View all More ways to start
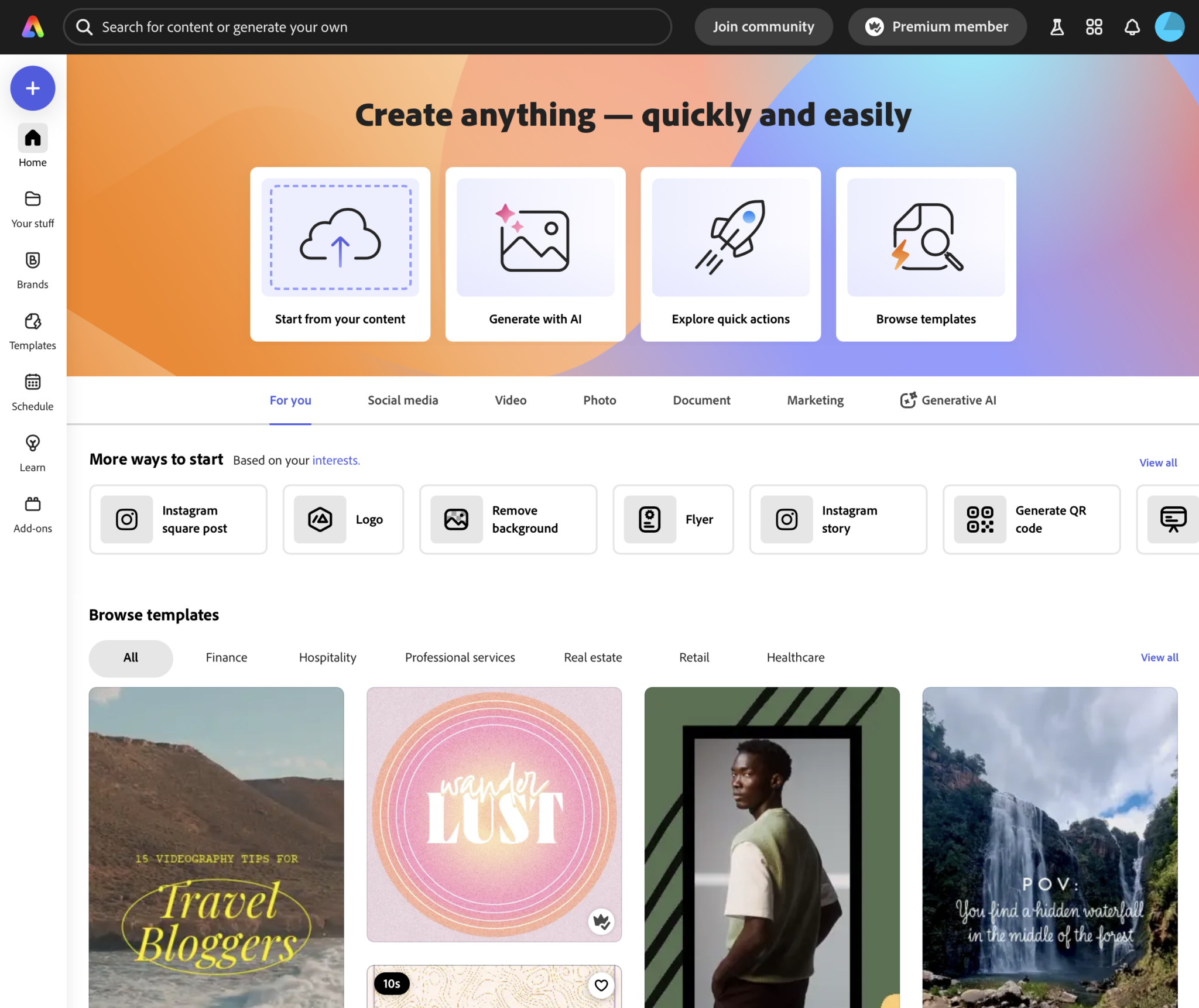This screenshot has width=1199, height=1008. point(1158,463)
